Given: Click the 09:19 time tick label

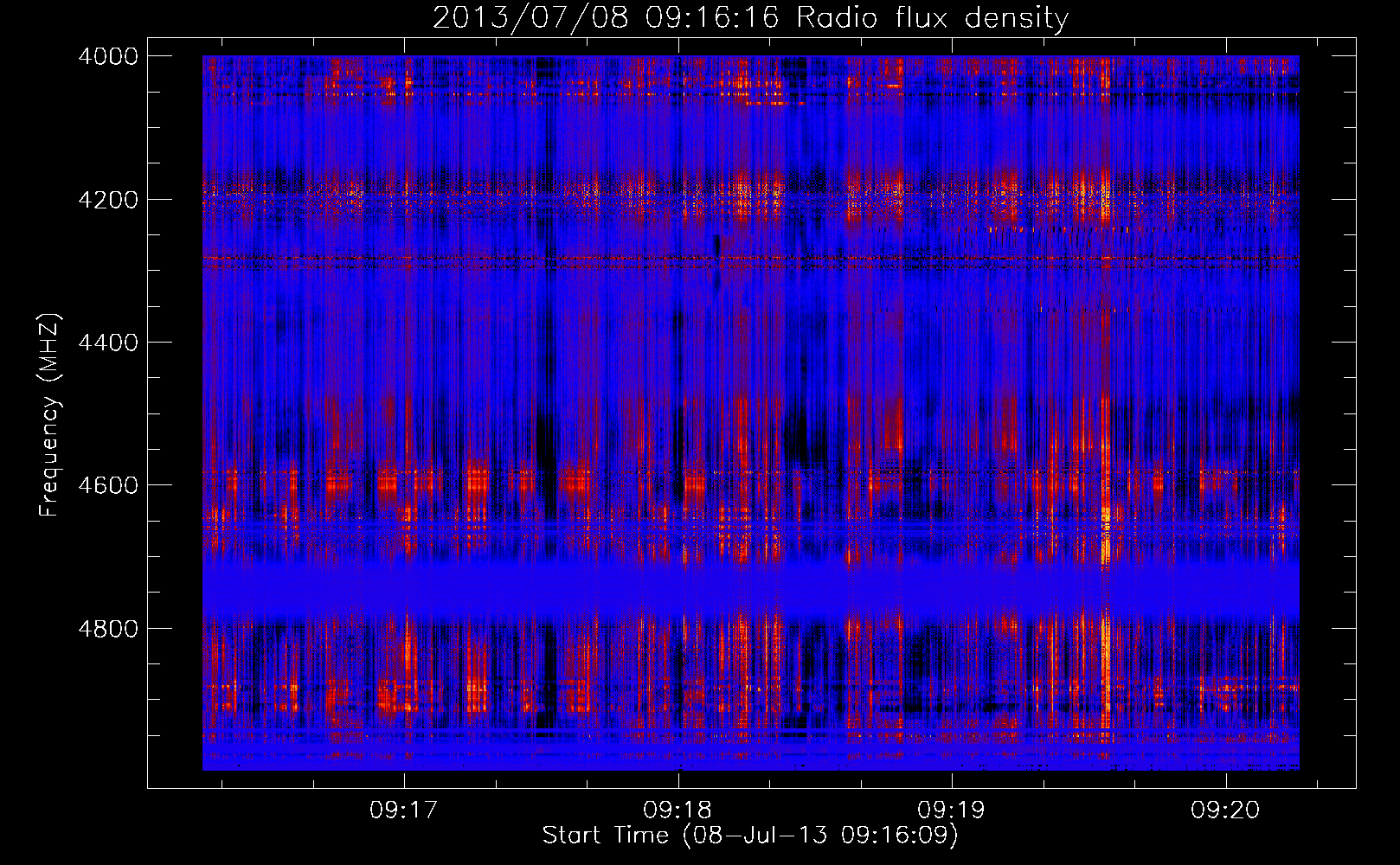Looking at the screenshot, I should (952, 811).
